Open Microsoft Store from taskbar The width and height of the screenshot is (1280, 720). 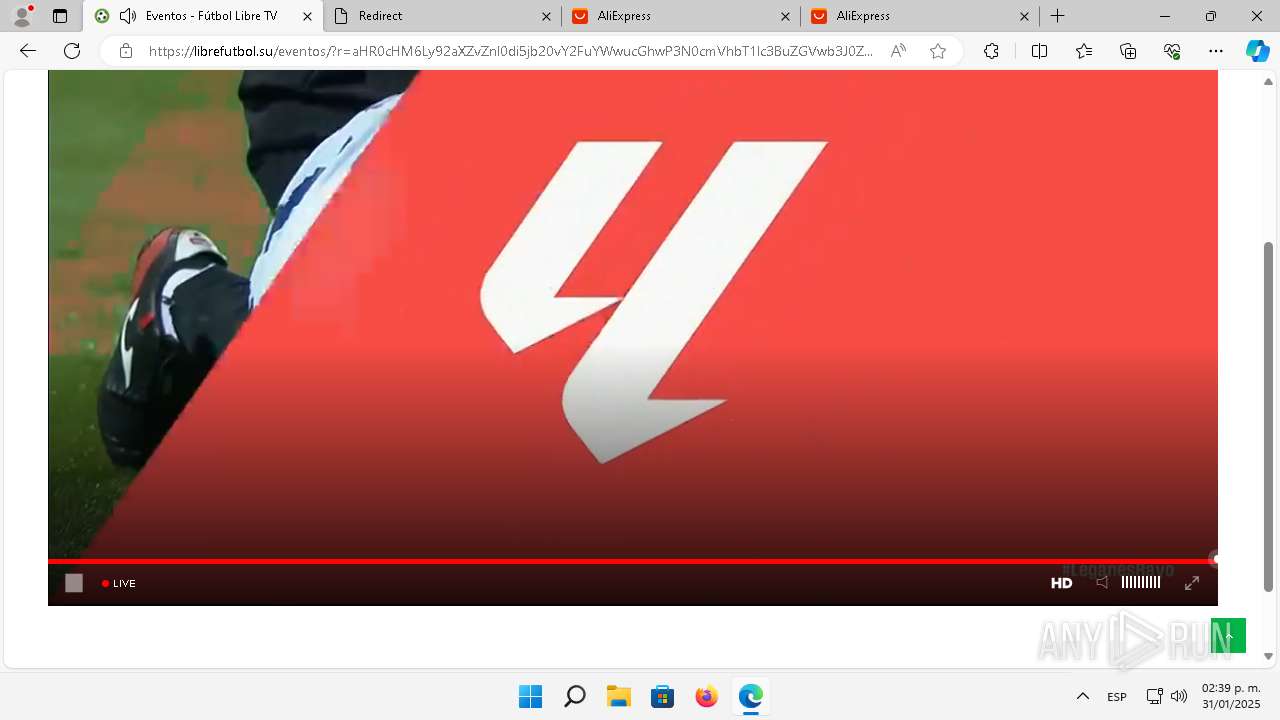tap(662, 696)
